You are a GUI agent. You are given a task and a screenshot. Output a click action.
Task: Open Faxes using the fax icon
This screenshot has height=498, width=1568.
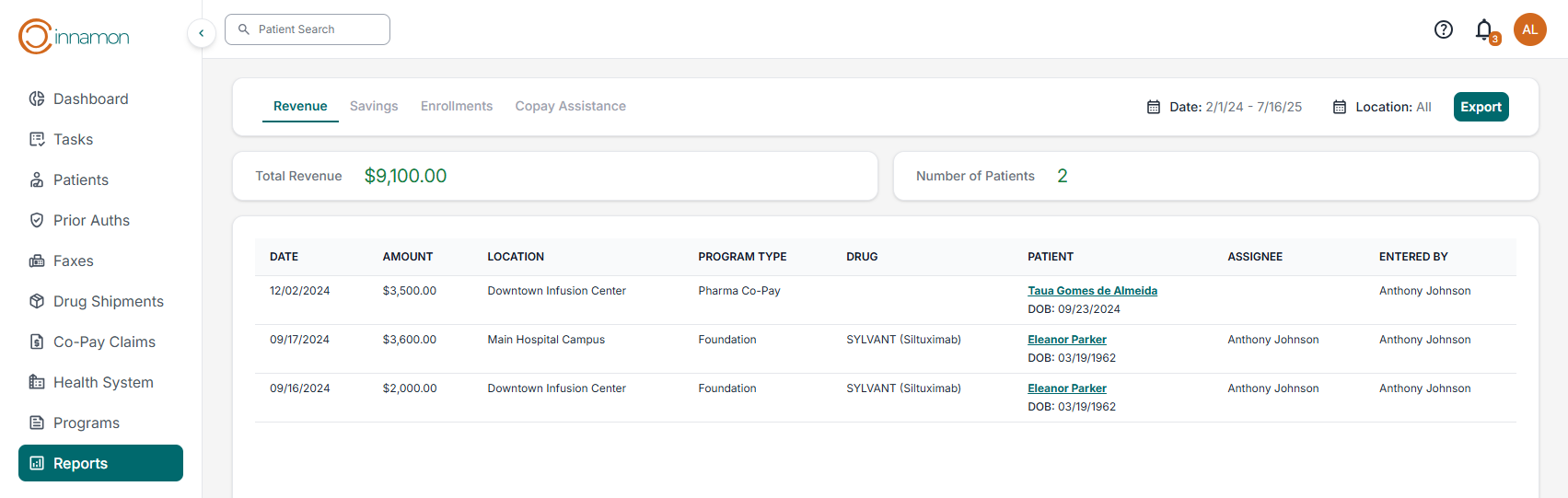[37, 261]
